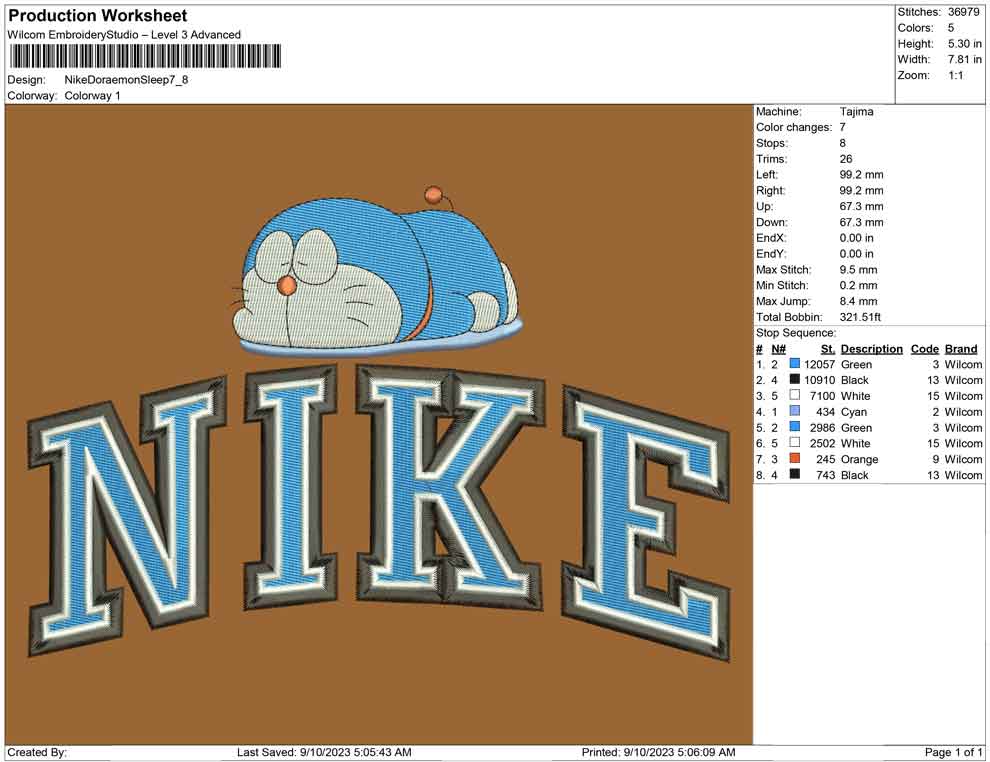Image resolution: width=990 pixels, height=762 pixels.
Task: Click the stitch count '10910' in stop row 2
Action: pos(820,380)
